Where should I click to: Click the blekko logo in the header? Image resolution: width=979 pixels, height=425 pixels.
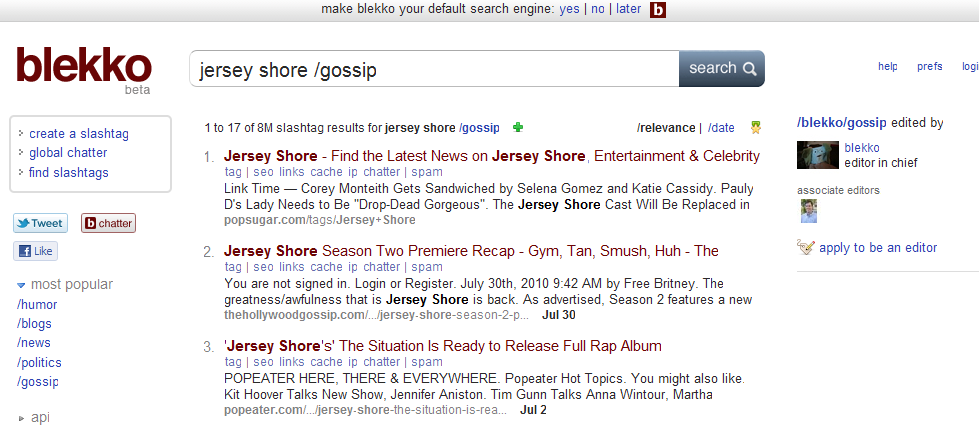coord(84,67)
